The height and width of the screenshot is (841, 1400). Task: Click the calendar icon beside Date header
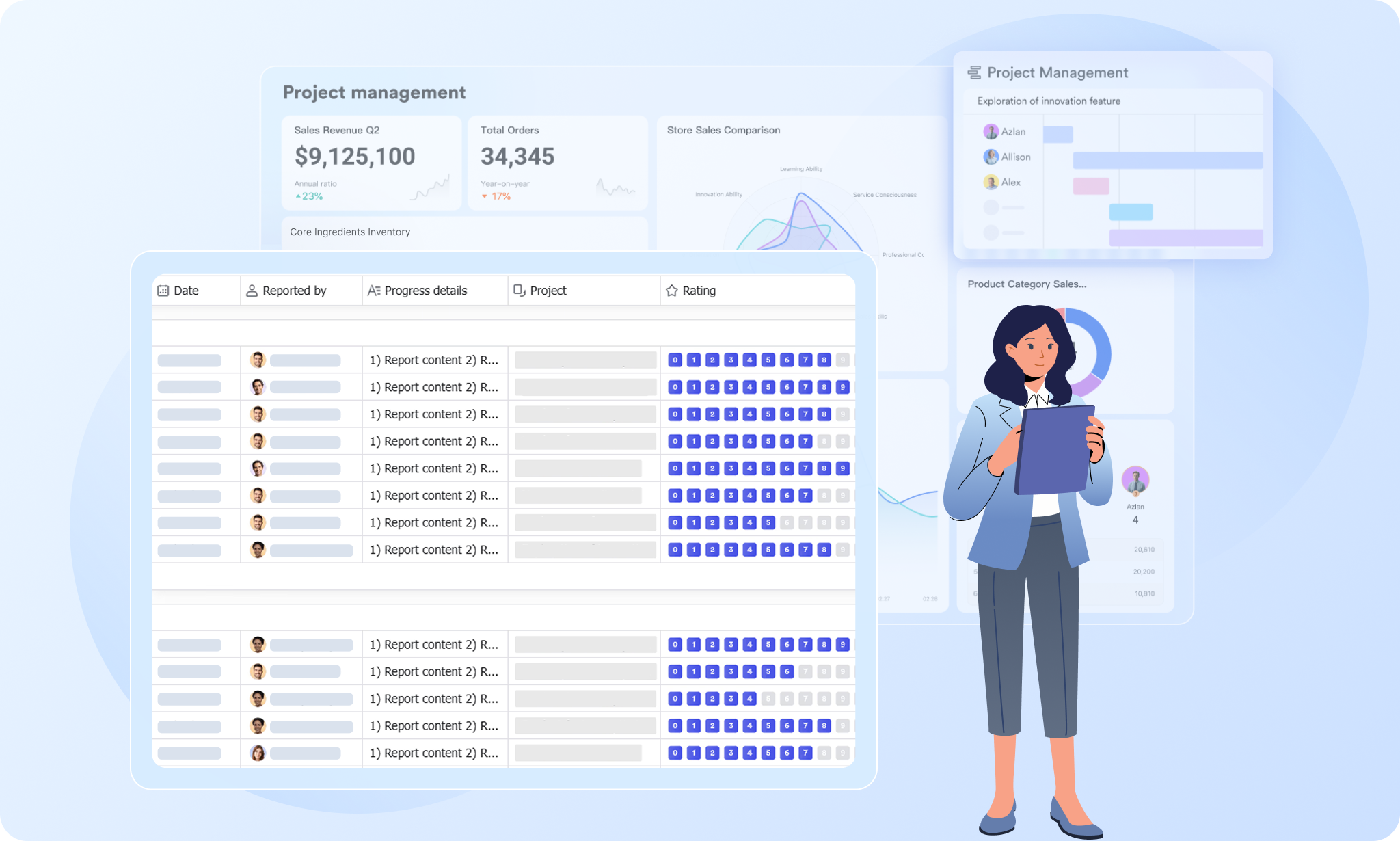coord(163,291)
